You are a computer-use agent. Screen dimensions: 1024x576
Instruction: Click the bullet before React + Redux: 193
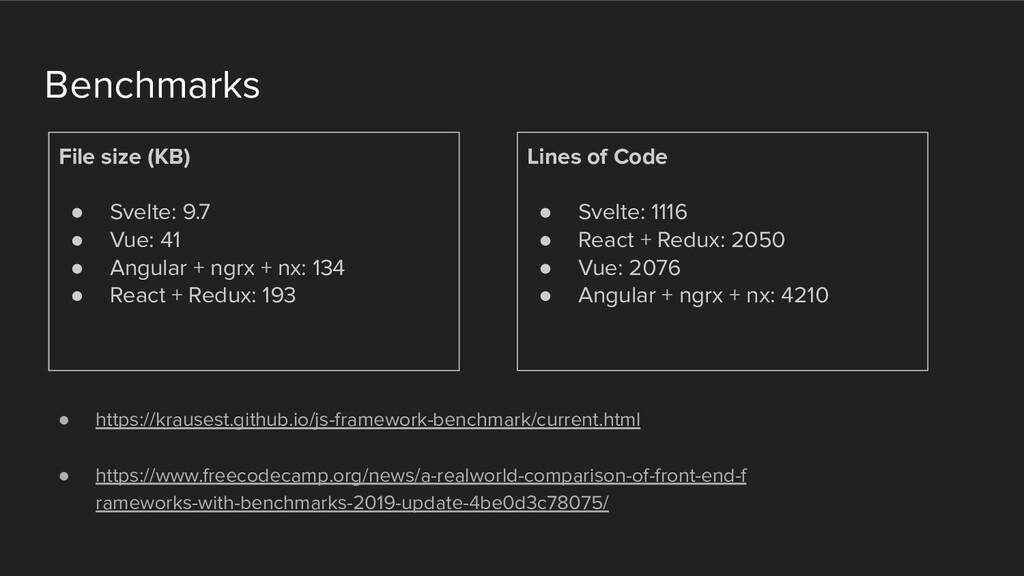pos(77,296)
